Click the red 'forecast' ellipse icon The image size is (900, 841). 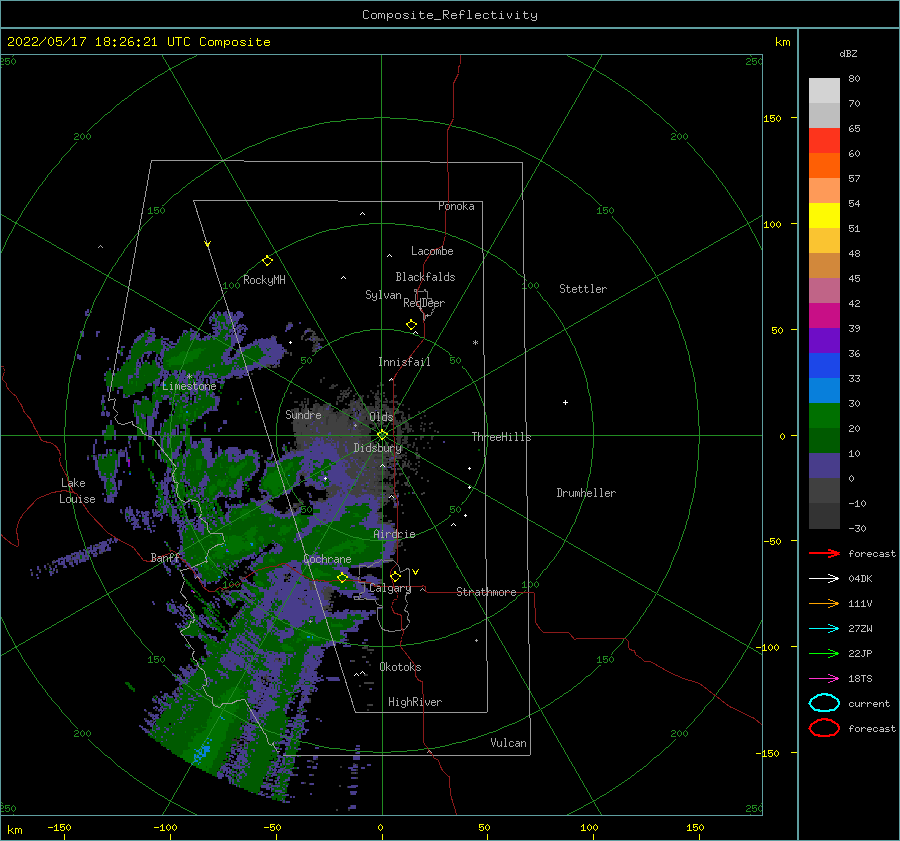824,728
